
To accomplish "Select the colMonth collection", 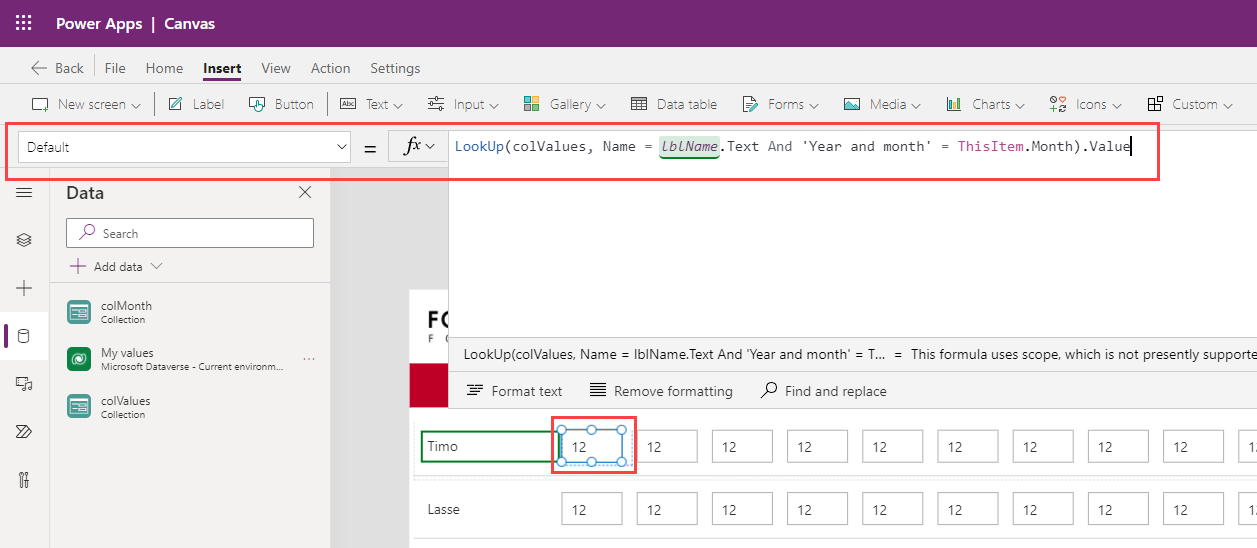I will (126, 312).
